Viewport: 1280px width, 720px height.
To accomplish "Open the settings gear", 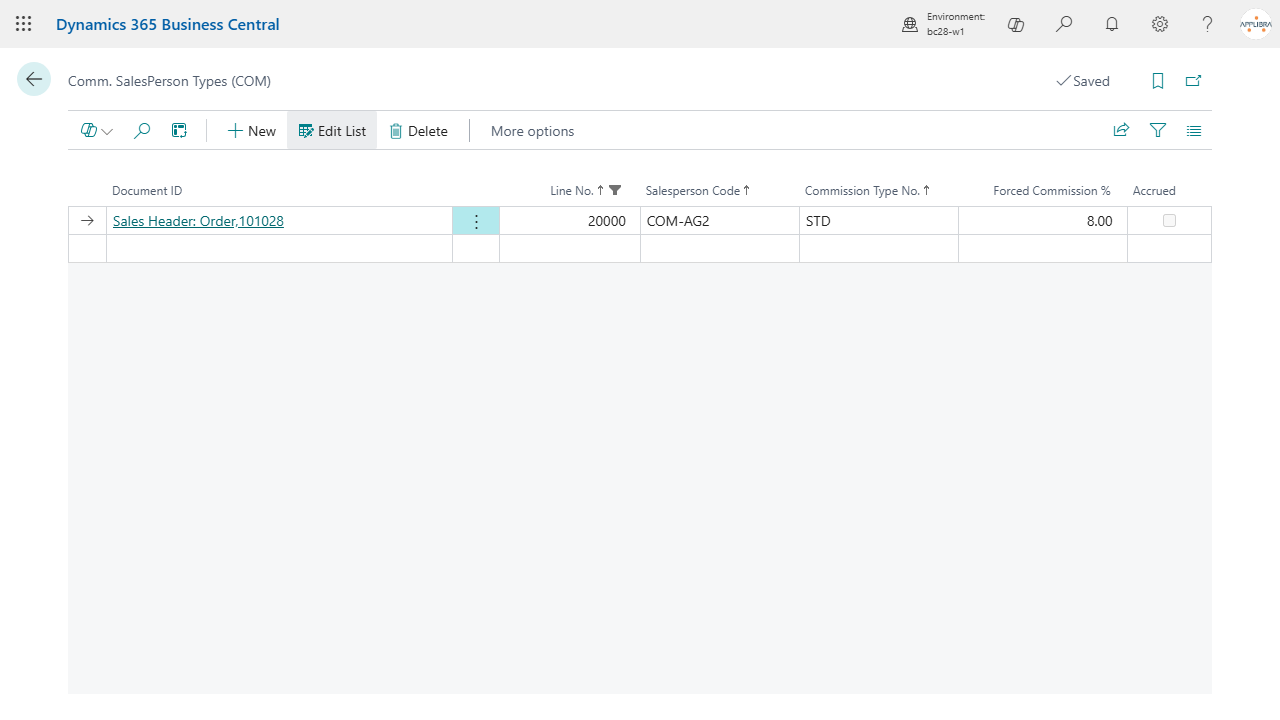I will click(1160, 24).
